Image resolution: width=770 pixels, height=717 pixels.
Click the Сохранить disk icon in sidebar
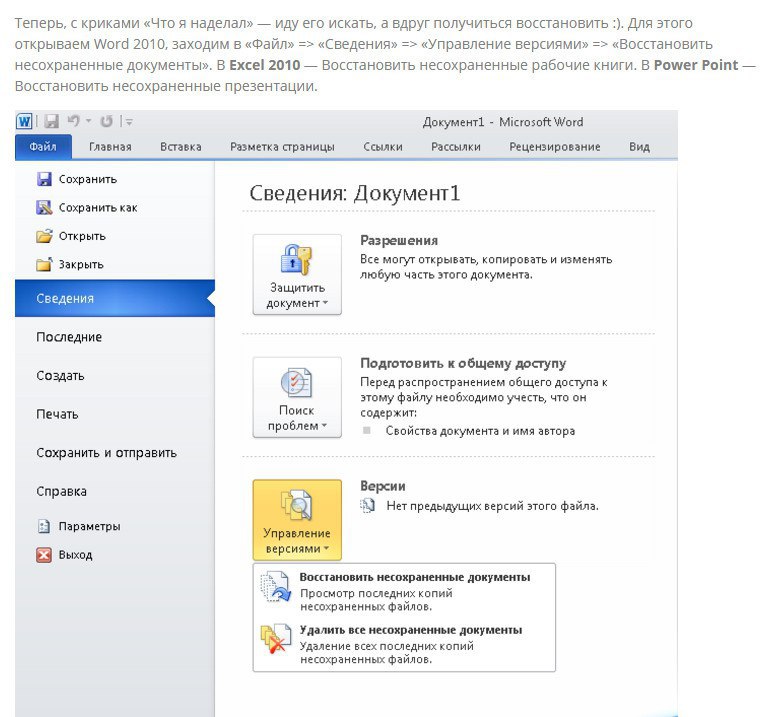[44, 179]
